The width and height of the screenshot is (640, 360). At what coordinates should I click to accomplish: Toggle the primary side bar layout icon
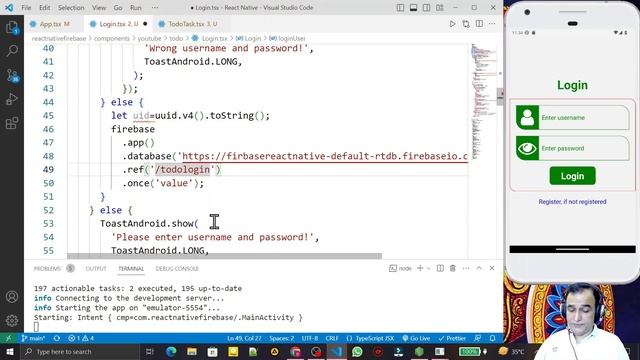coord(400,8)
